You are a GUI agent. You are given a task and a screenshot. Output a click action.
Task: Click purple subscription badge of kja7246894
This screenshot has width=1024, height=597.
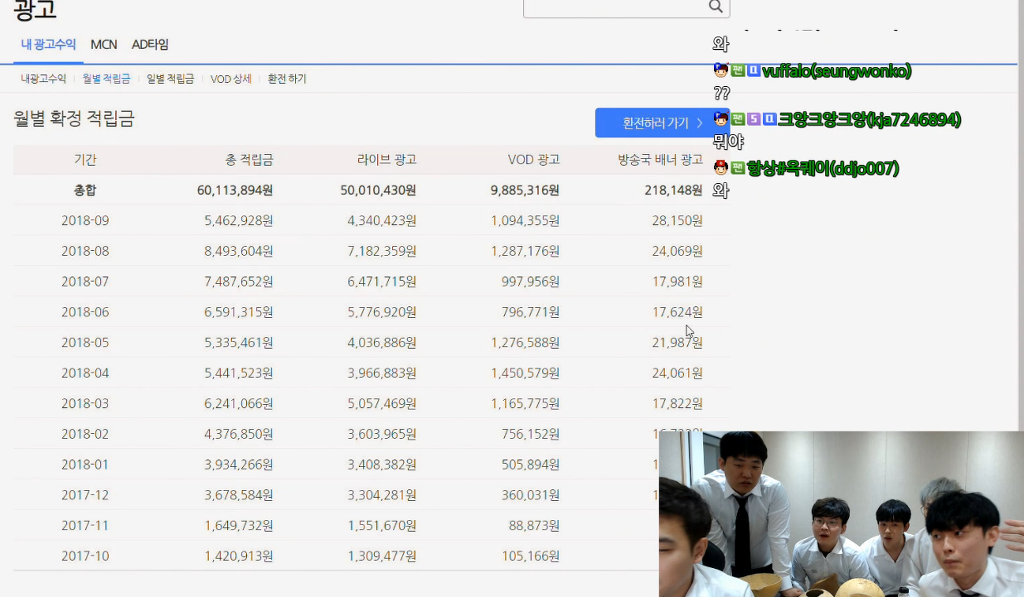tap(754, 119)
